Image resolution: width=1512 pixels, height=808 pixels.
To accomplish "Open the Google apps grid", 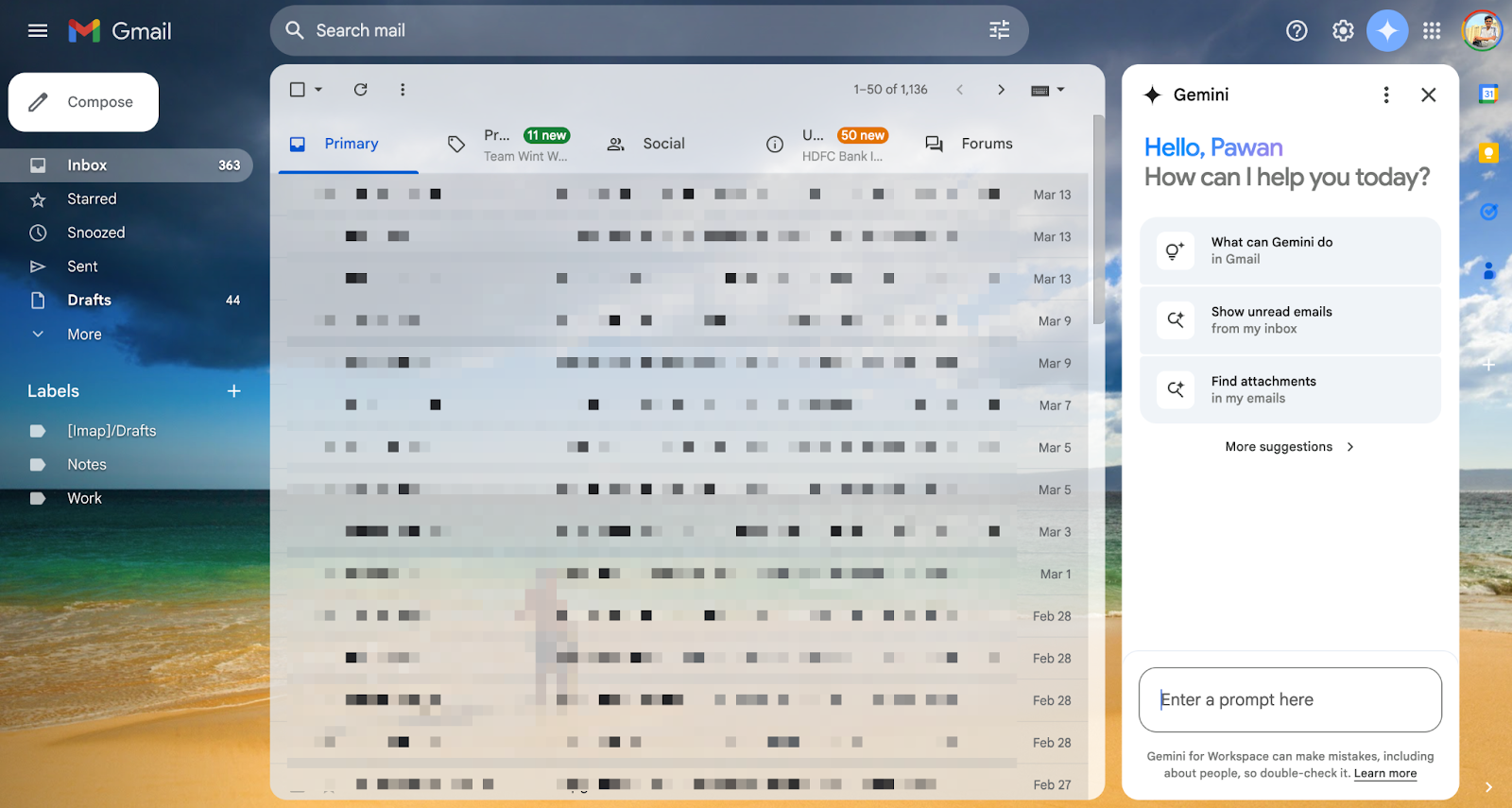I will coord(1432,31).
